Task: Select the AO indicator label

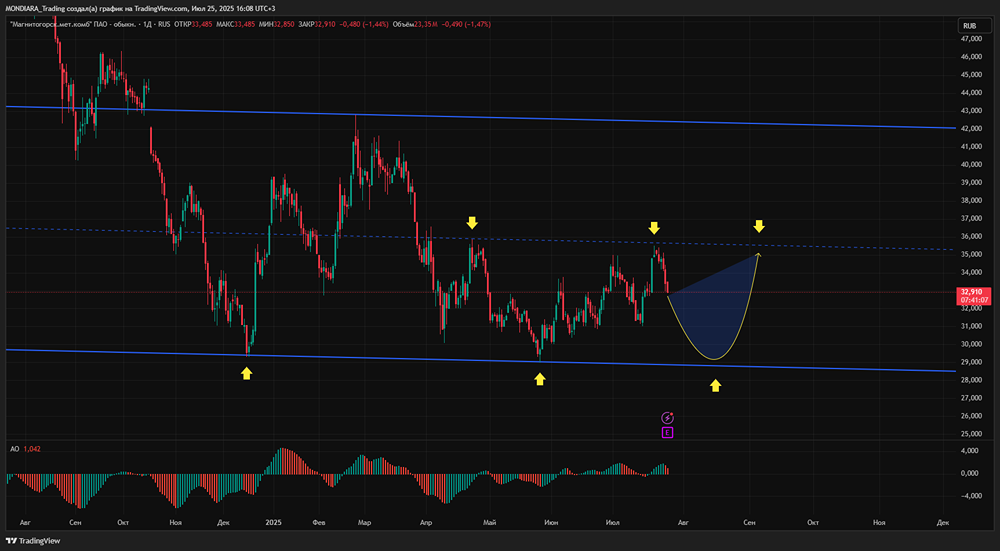Action: point(14,449)
